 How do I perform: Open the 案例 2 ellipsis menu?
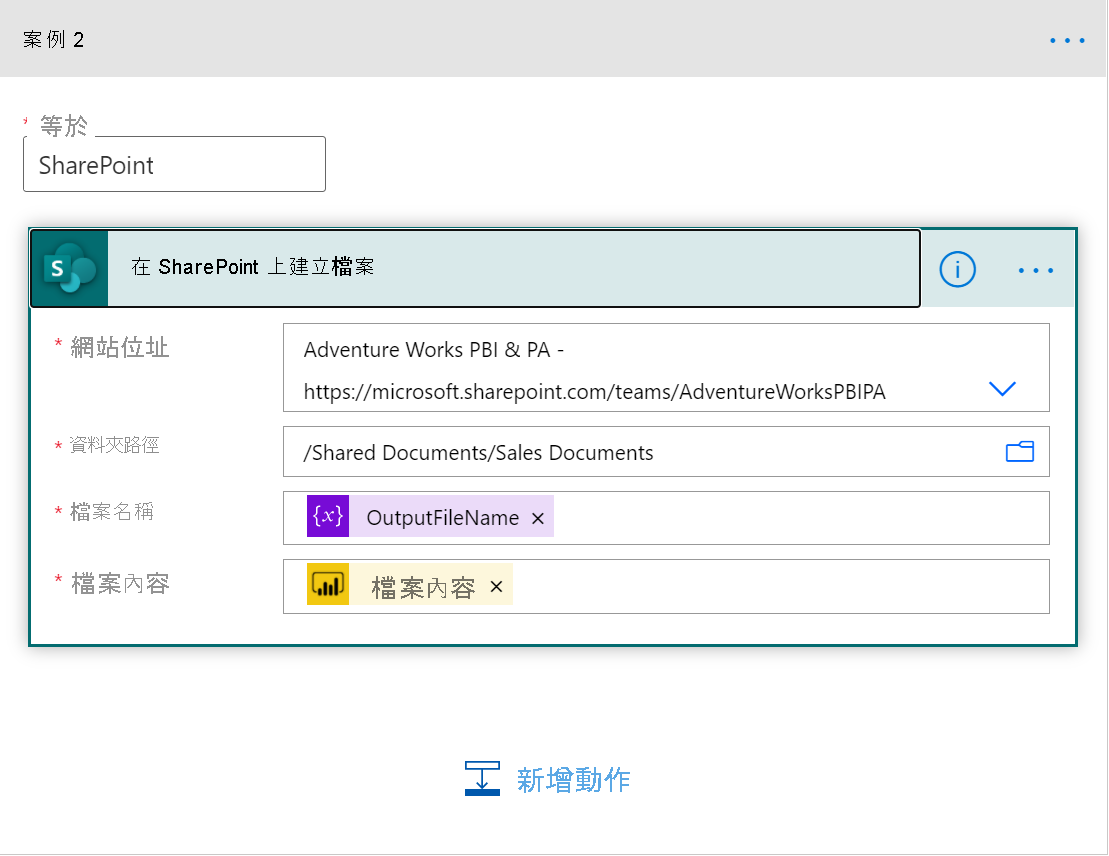click(x=1067, y=40)
